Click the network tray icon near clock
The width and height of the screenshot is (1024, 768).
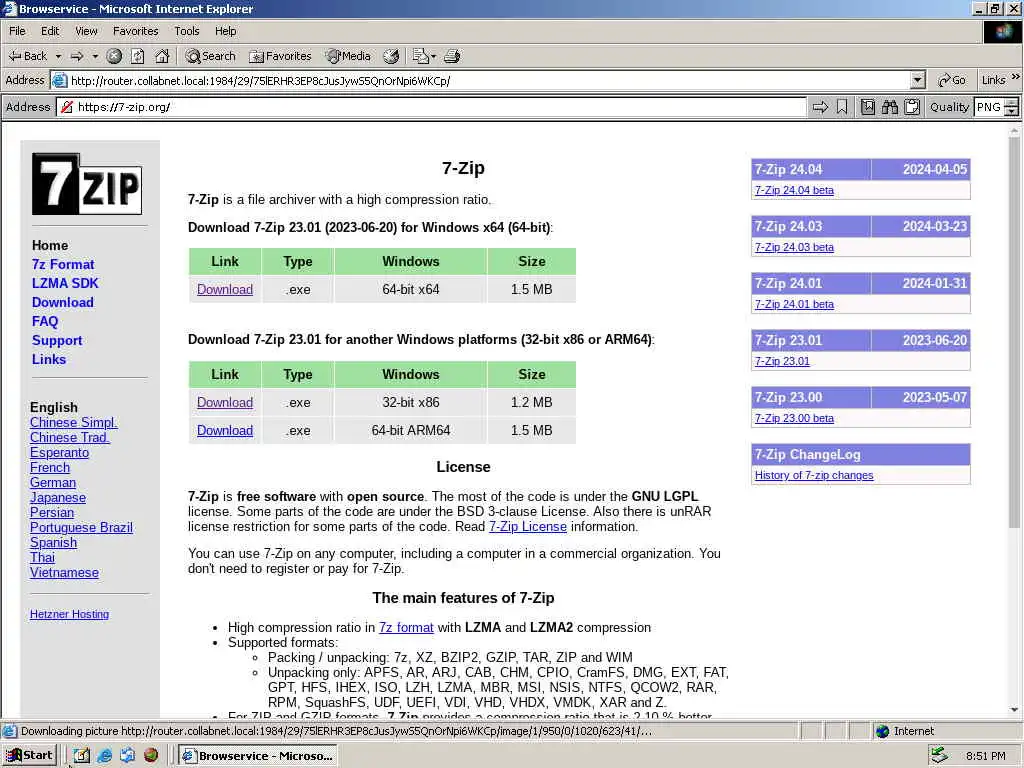tap(939, 756)
